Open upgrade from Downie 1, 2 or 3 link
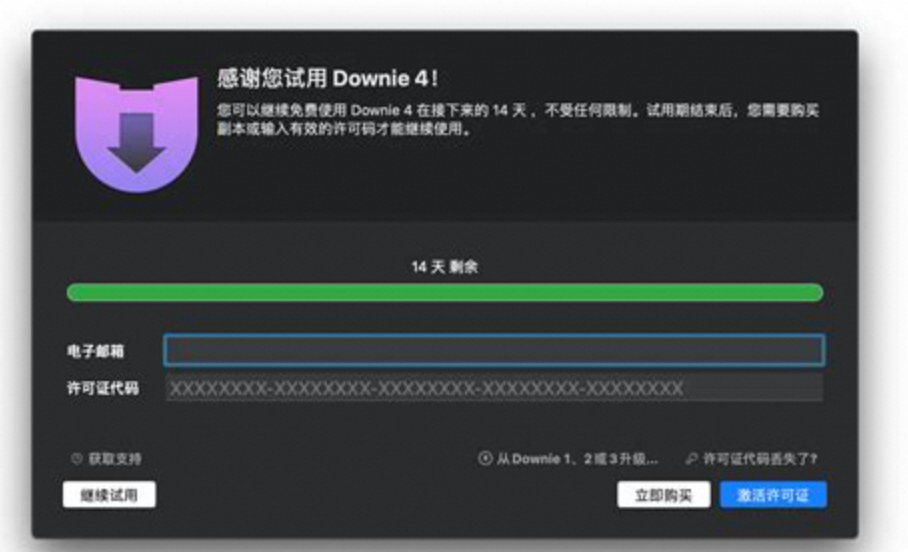 [568, 459]
